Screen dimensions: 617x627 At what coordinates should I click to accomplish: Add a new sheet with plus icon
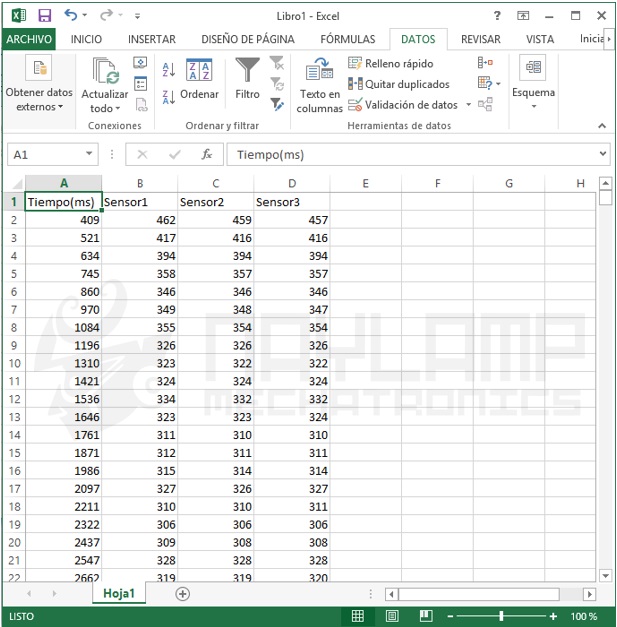tap(182, 593)
